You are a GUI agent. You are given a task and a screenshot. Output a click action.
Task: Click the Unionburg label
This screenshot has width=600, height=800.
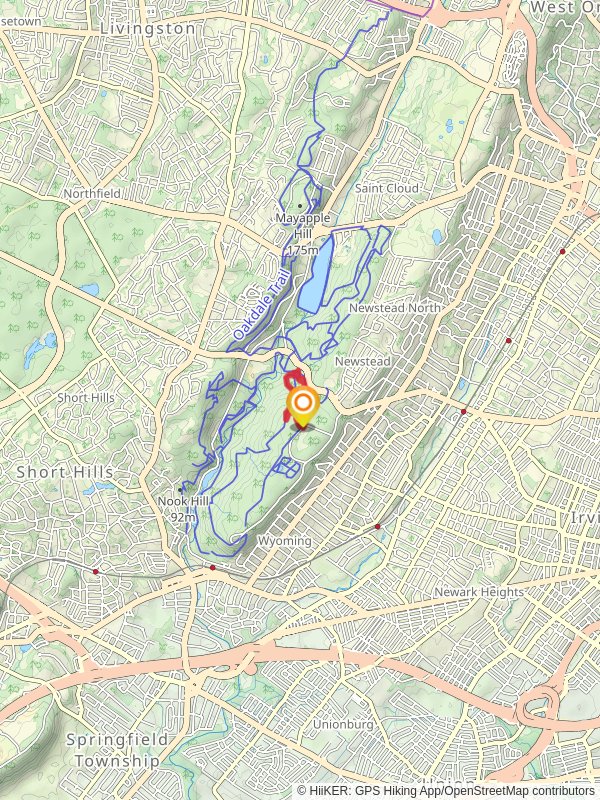click(343, 724)
